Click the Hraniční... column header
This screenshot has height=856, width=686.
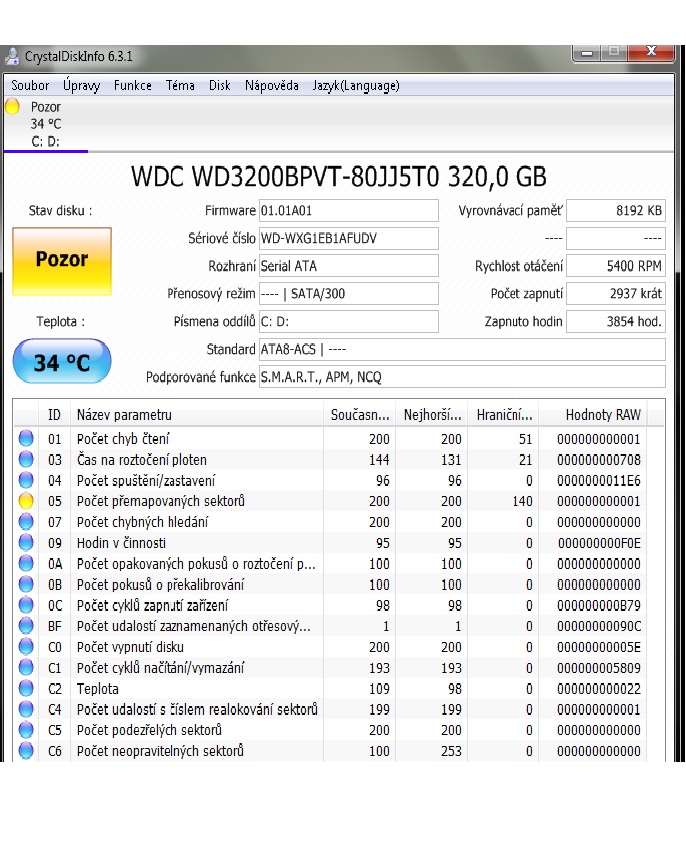coord(504,415)
